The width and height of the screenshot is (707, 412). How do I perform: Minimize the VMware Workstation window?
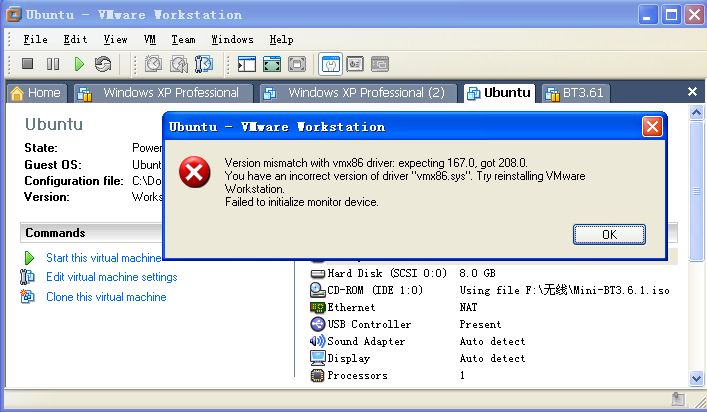(647, 15)
